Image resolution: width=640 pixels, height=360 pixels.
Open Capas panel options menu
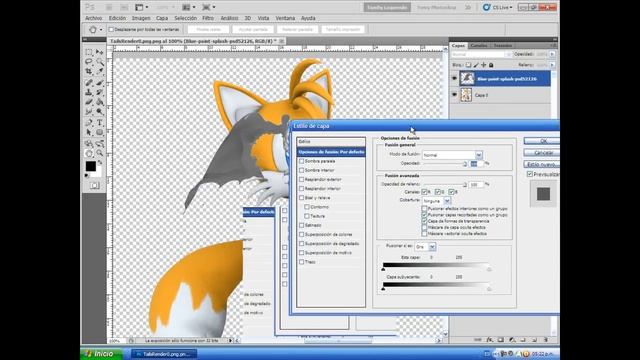[553, 46]
